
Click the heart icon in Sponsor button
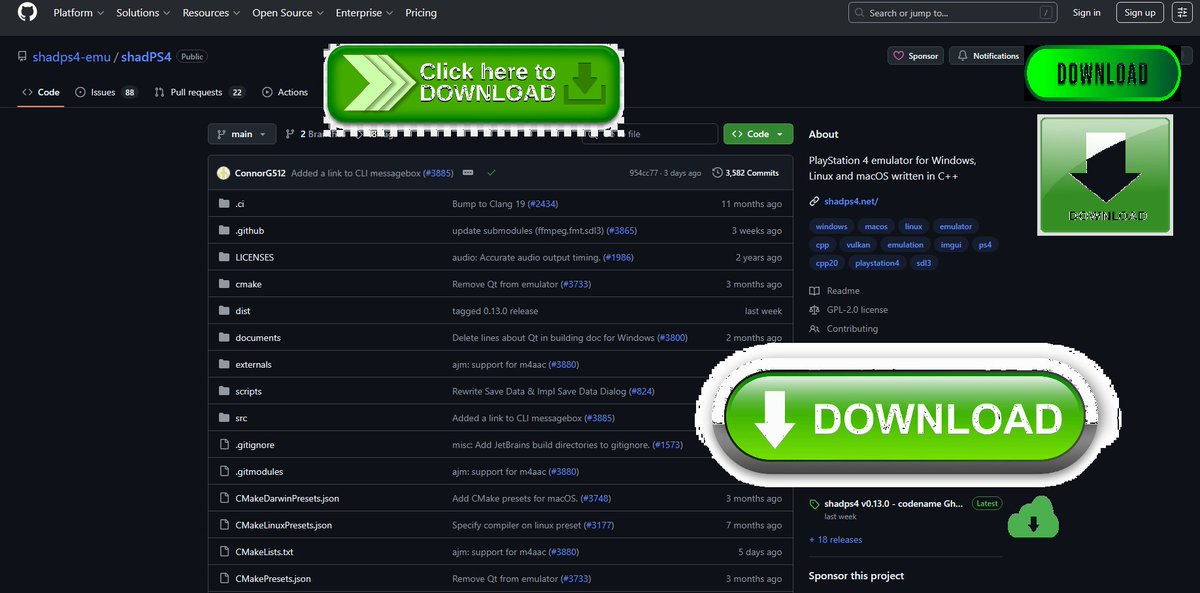tap(898, 56)
